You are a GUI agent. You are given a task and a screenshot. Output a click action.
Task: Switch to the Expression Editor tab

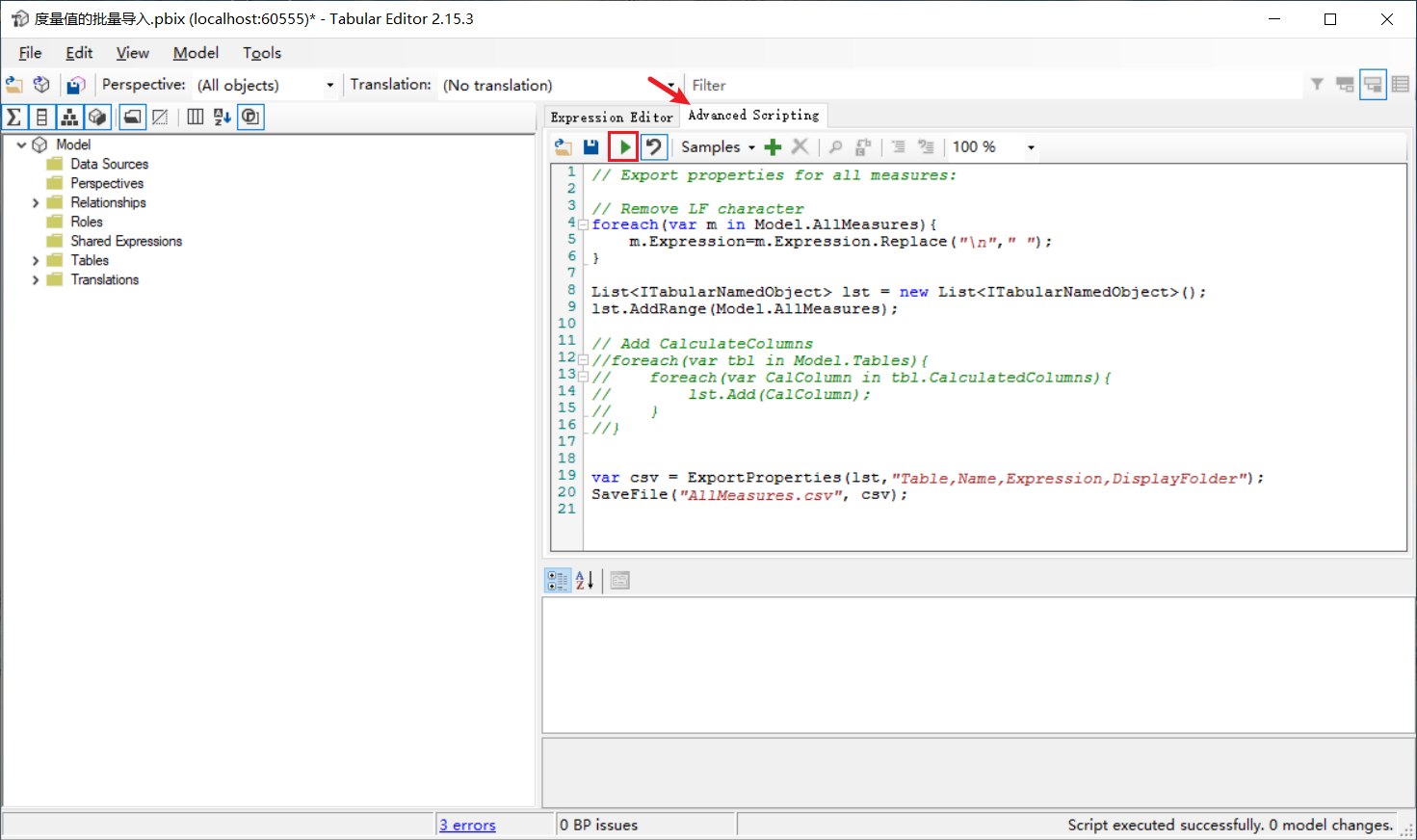[x=612, y=117]
